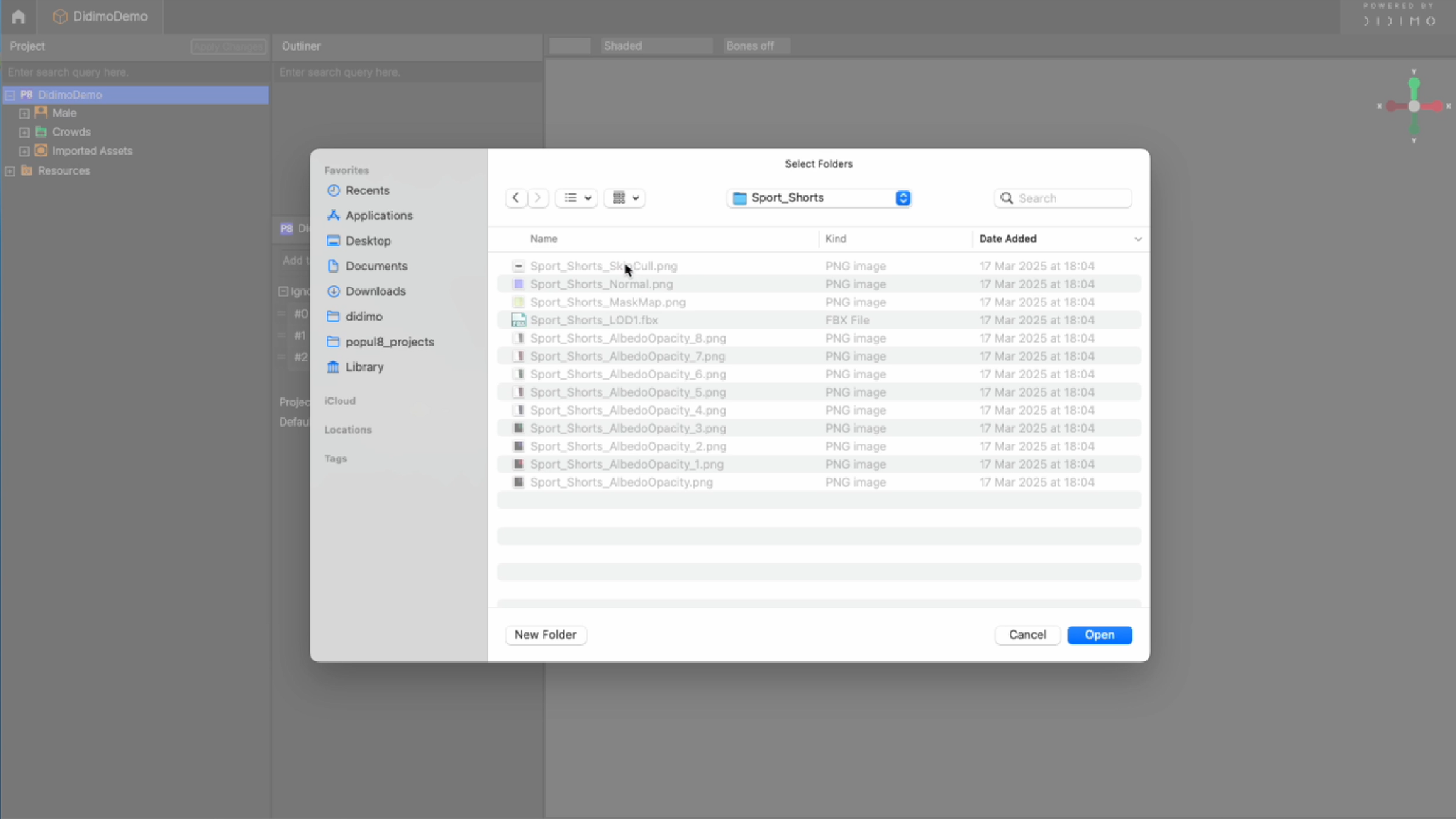
Task: Select Sport_Shorts_AlbedoOpacity_8.png row
Action: tap(819, 338)
